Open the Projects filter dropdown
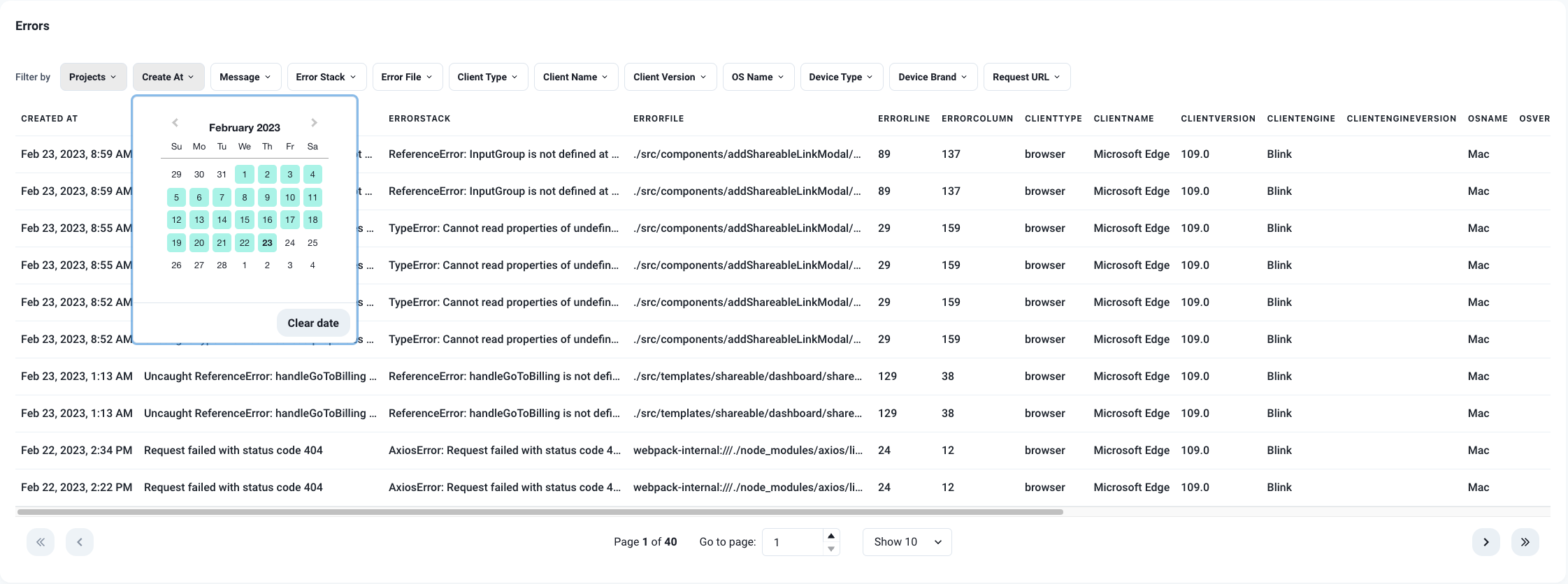Screen dimensions: 1568x584 point(93,77)
